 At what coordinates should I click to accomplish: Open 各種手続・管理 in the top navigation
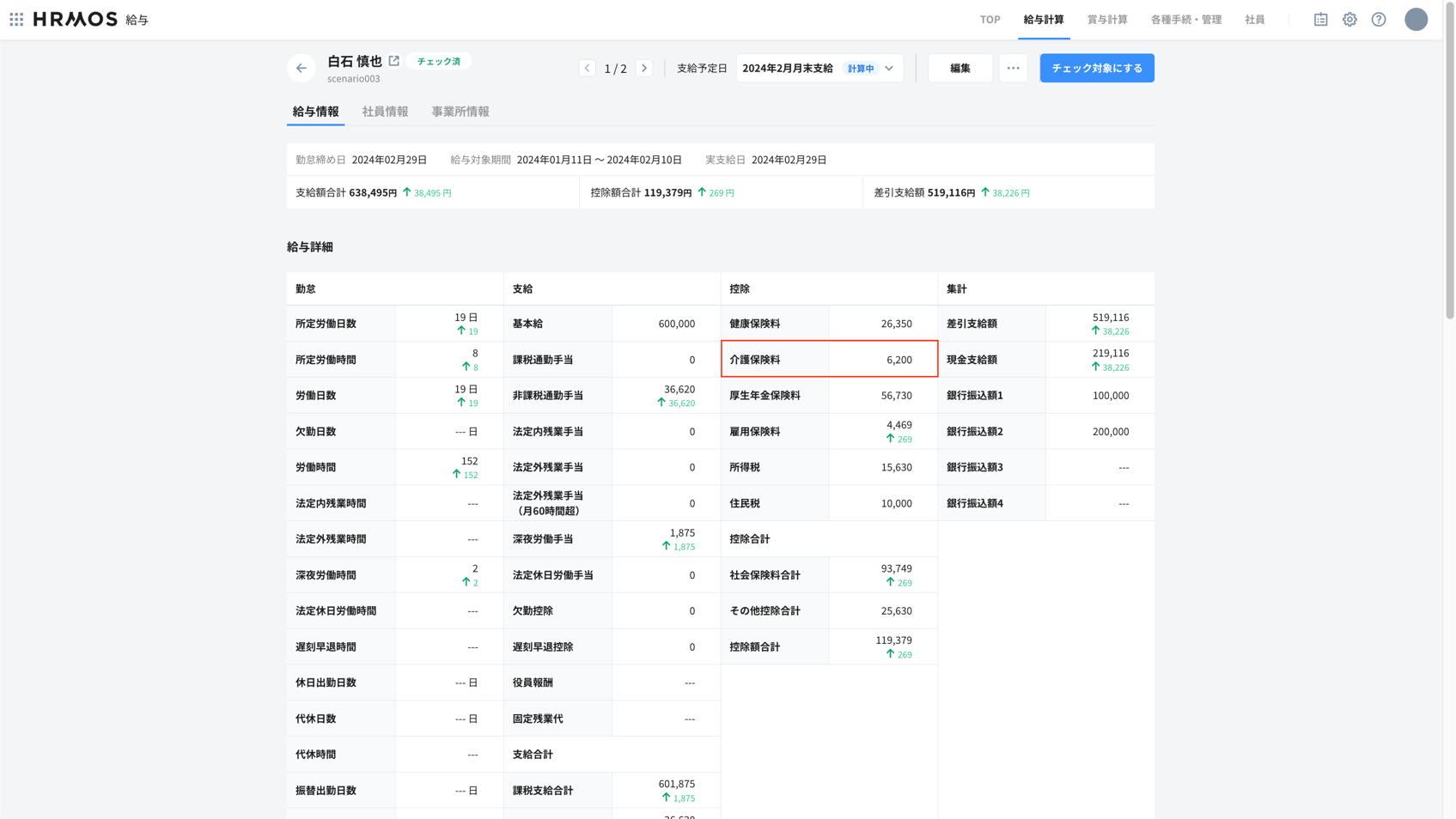(x=1185, y=19)
